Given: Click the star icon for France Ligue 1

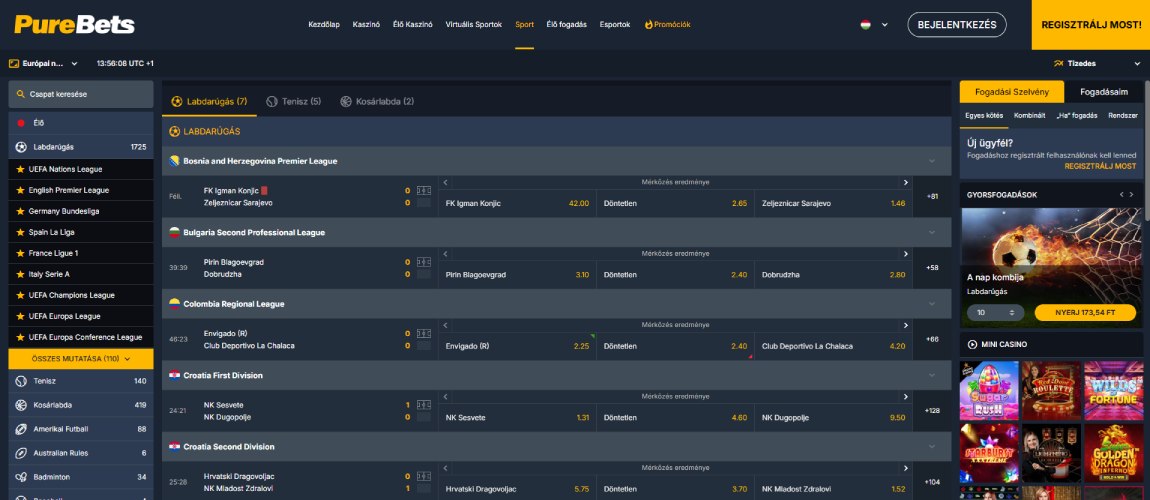Looking at the screenshot, I should (x=21, y=253).
